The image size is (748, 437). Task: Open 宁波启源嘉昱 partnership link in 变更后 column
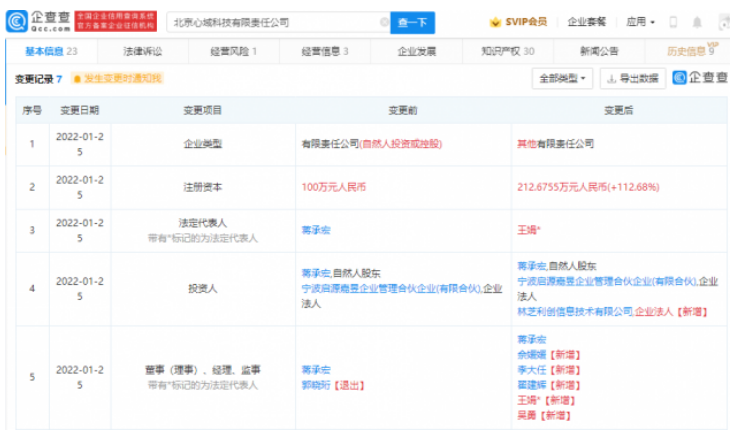click(x=607, y=281)
